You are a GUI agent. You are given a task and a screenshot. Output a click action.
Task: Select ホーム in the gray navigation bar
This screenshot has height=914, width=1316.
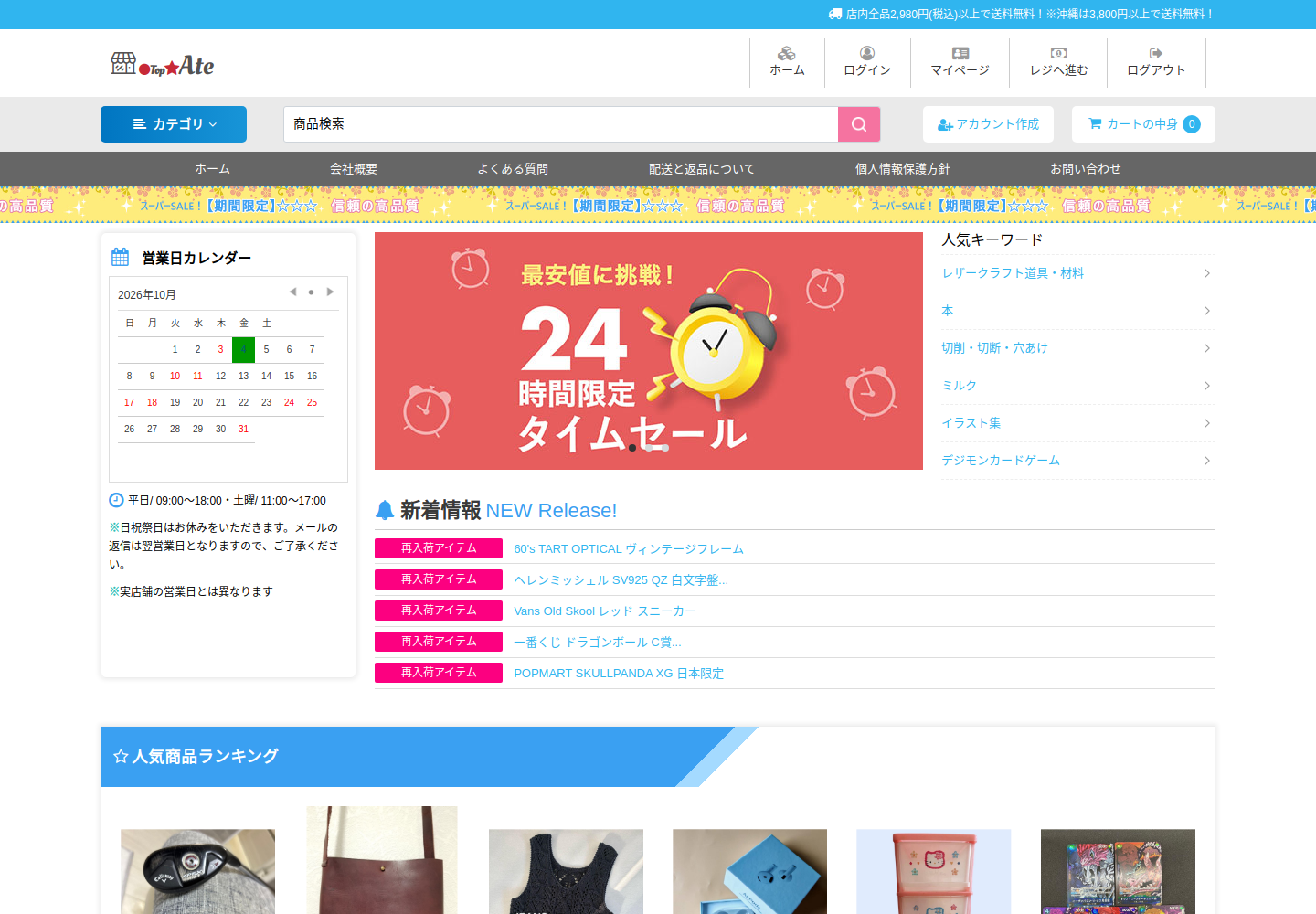tap(212, 169)
